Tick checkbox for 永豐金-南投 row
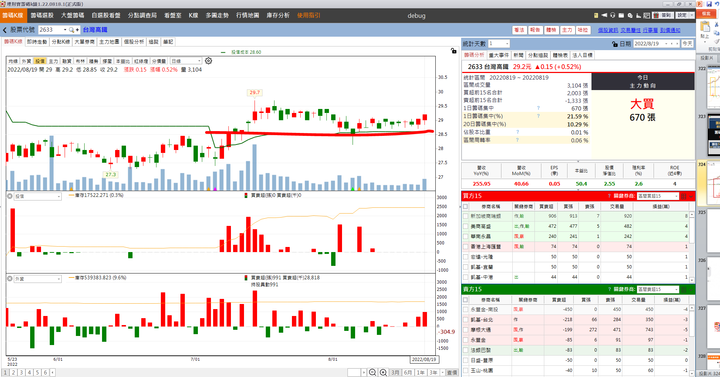 pyautogui.click(x=466, y=309)
